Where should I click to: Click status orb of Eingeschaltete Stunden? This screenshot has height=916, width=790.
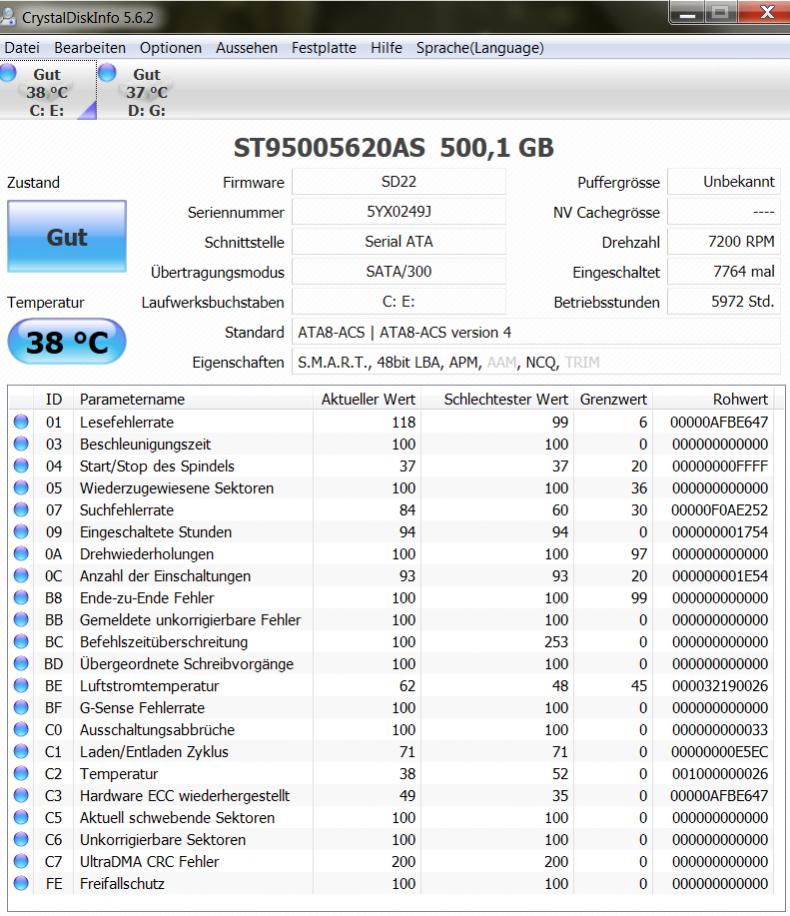[x=21, y=531]
